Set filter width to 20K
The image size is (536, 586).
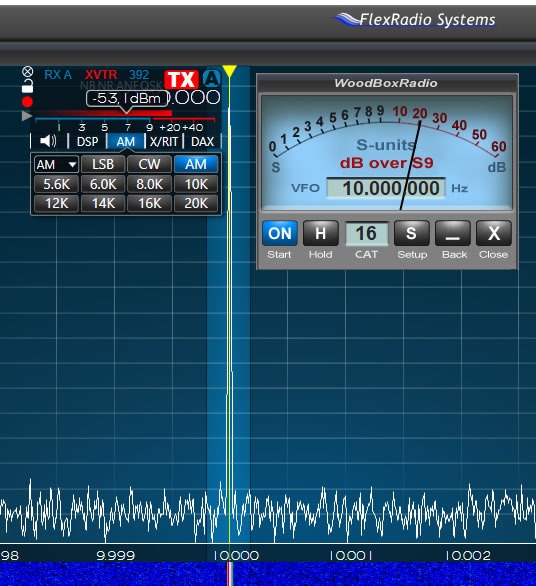pyautogui.click(x=196, y=204)
